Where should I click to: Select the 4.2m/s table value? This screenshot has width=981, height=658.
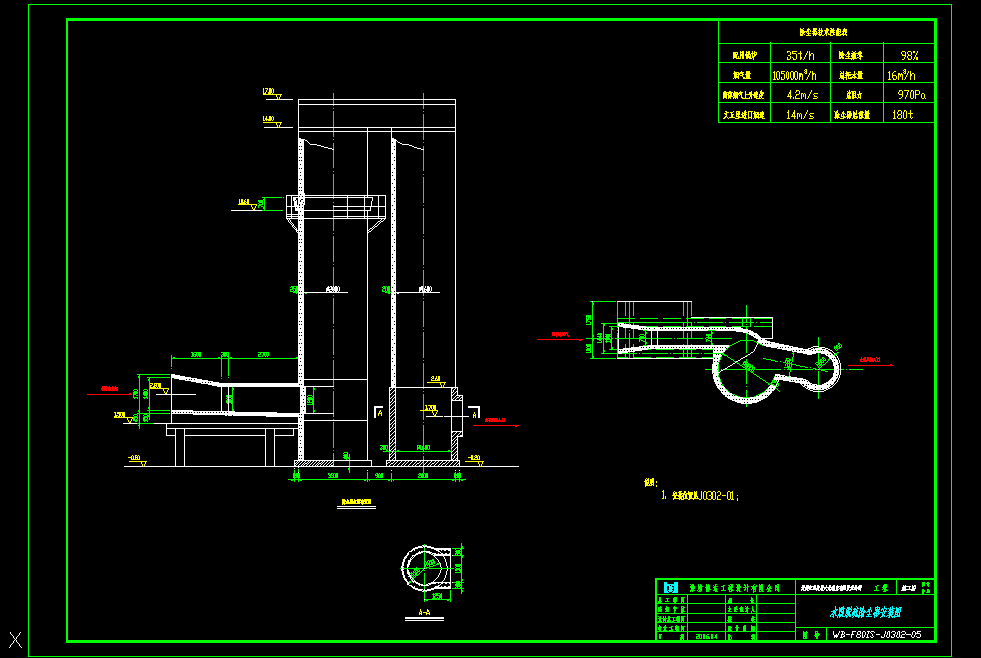coord(802,95)
